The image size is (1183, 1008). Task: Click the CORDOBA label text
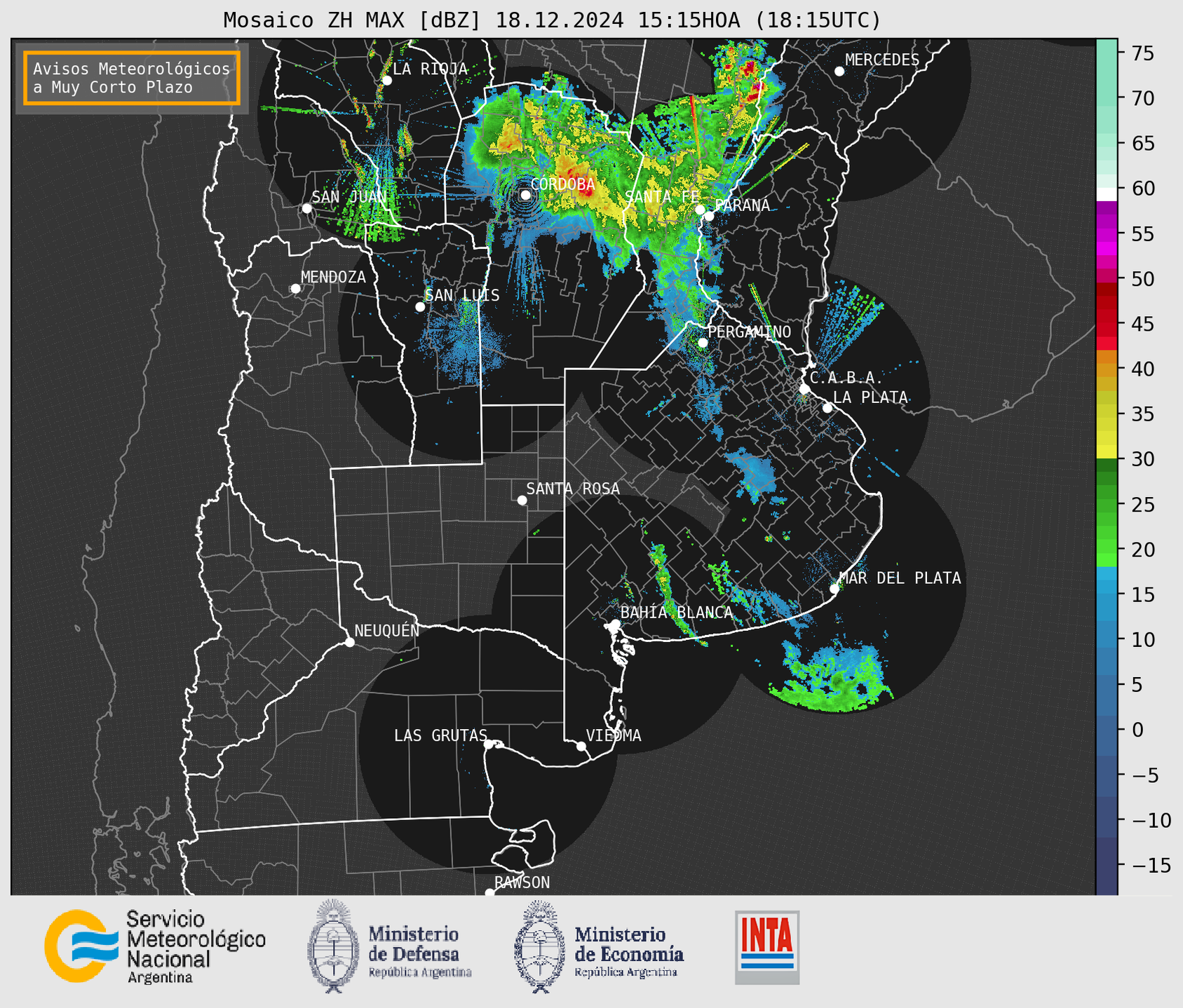562,184
